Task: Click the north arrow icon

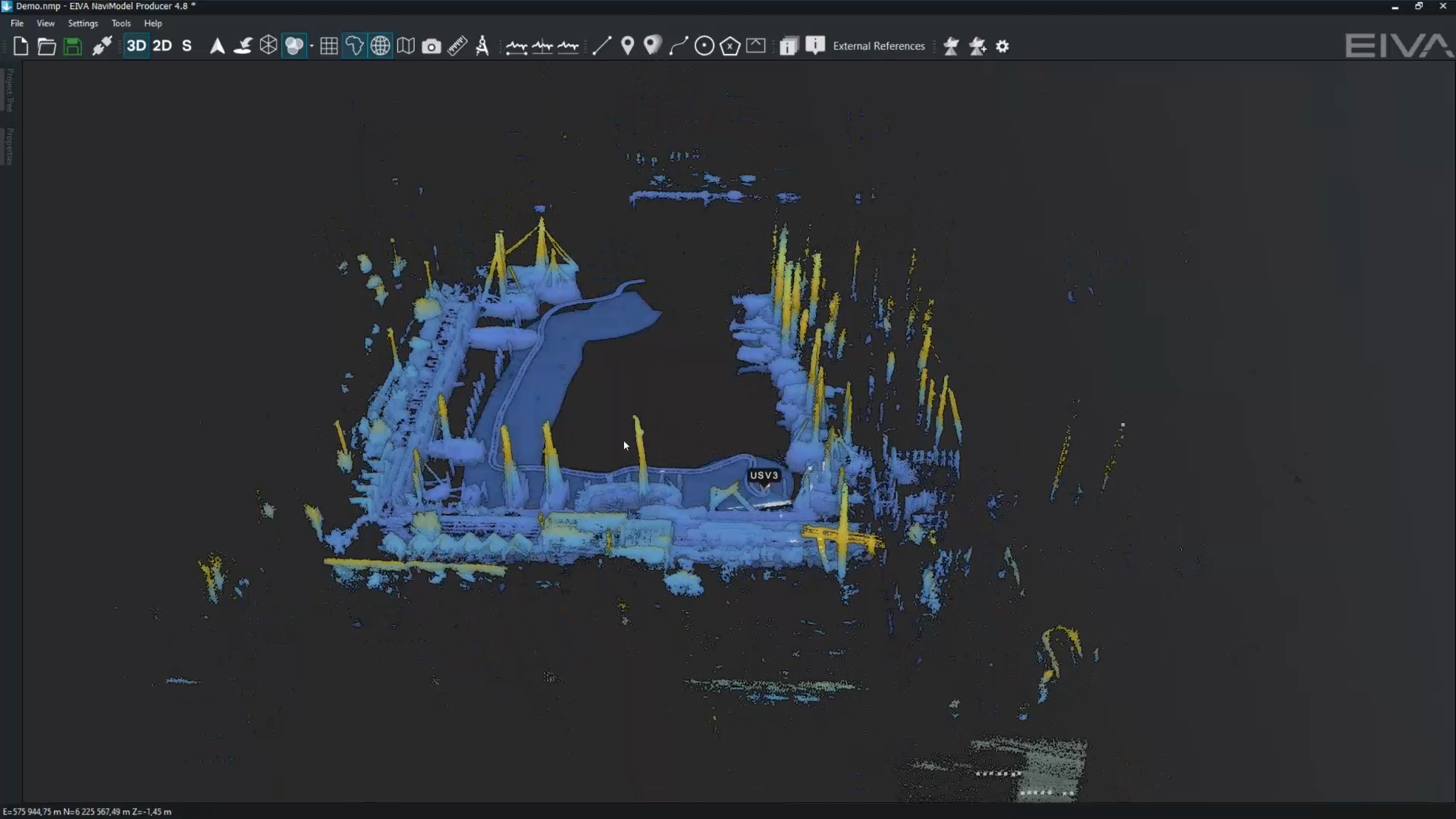Action: (217, 46)
